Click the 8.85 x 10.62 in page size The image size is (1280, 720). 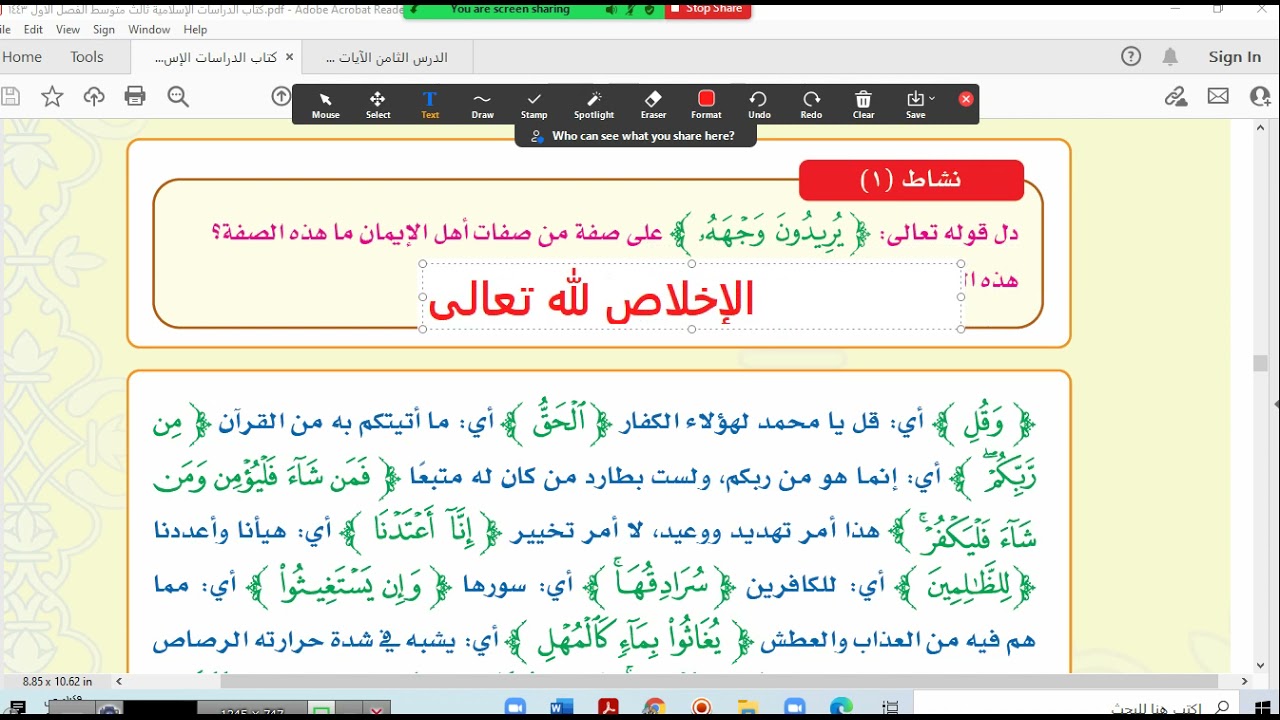[58, 682]
